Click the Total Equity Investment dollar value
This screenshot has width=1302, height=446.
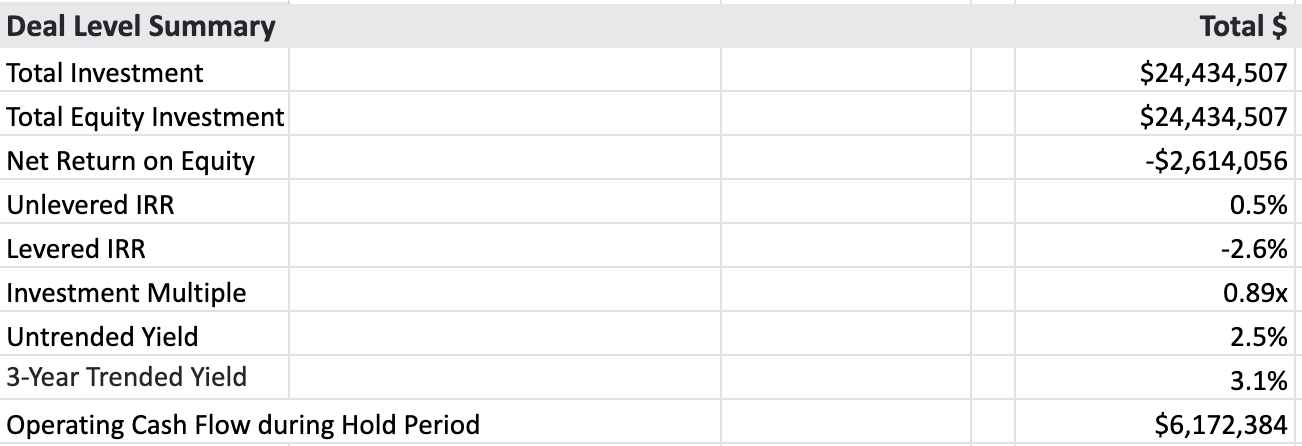click(x=1214, y=117)
